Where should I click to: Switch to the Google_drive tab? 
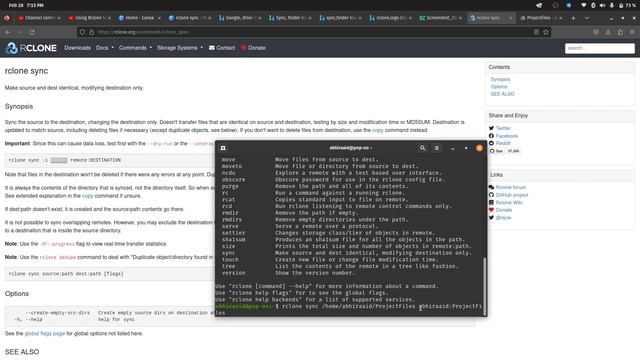240,18
